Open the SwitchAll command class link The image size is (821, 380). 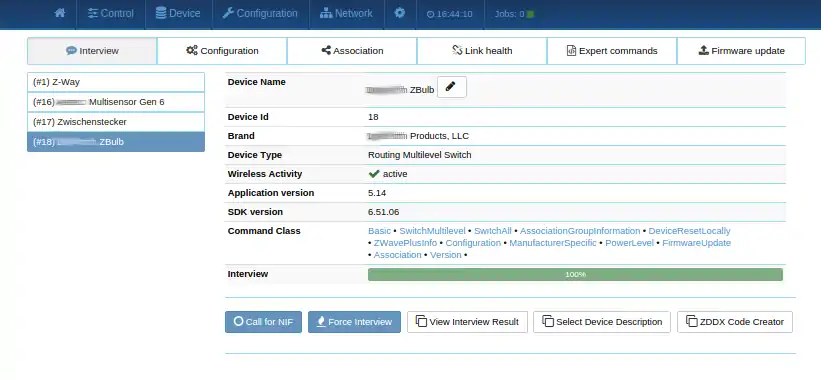tap(493, 231)
